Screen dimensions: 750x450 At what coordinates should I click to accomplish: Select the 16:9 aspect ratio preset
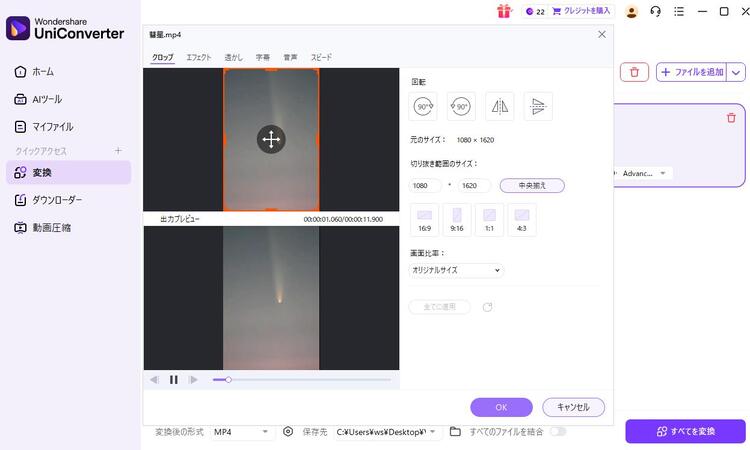pos(425,220)
